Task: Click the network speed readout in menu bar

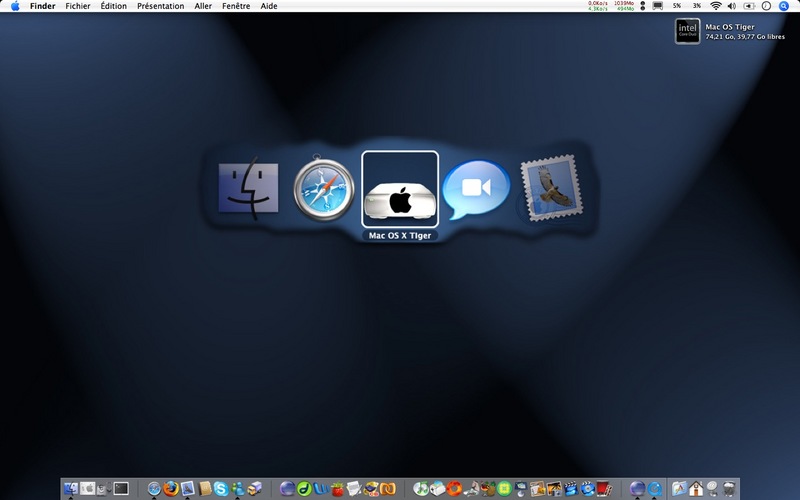Action: [x=597, y=6]
